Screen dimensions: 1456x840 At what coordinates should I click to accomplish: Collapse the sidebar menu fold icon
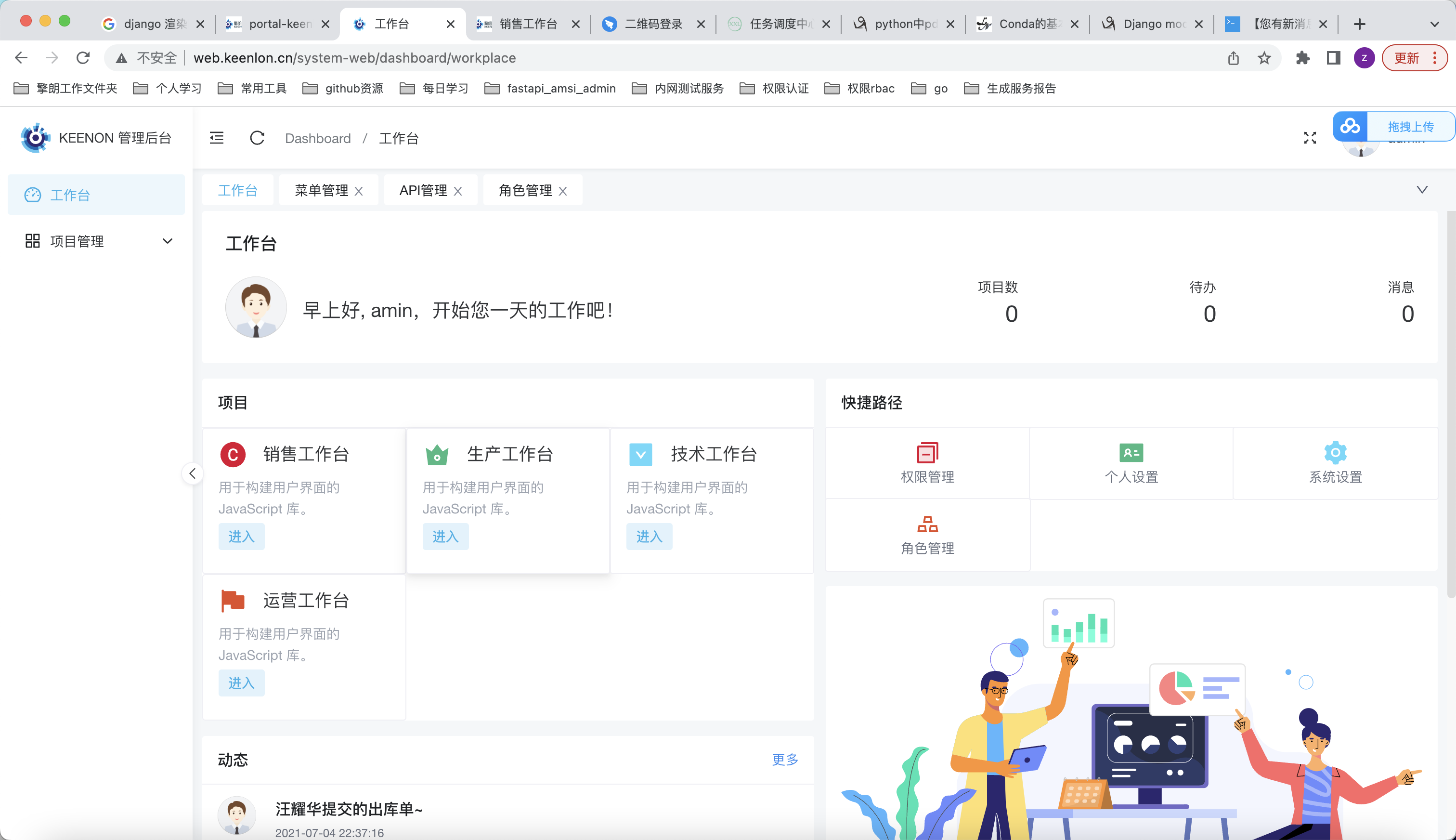(216, 138)
